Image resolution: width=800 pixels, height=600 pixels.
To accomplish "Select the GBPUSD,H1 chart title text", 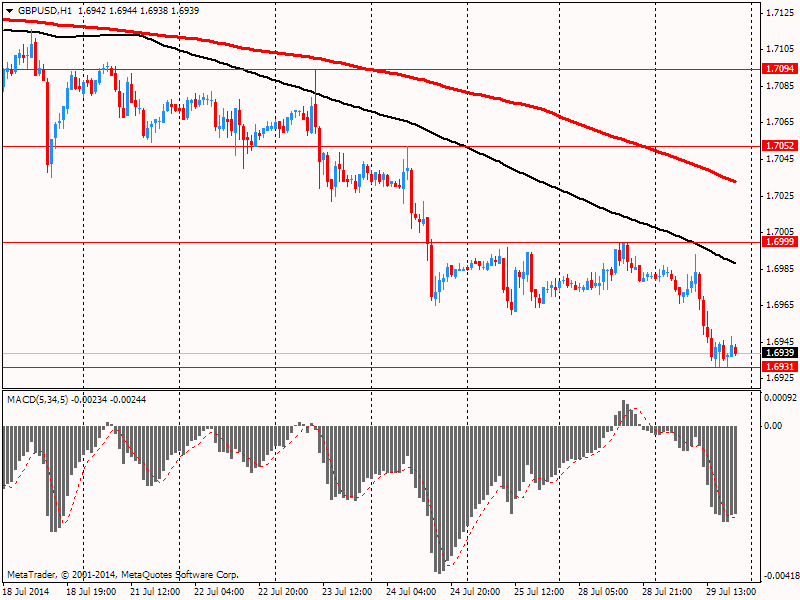I will pos(45,11).
